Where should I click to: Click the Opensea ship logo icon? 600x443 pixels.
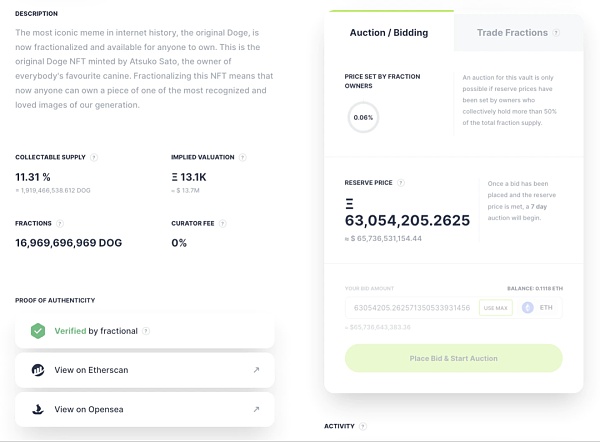tap(38, 409)
